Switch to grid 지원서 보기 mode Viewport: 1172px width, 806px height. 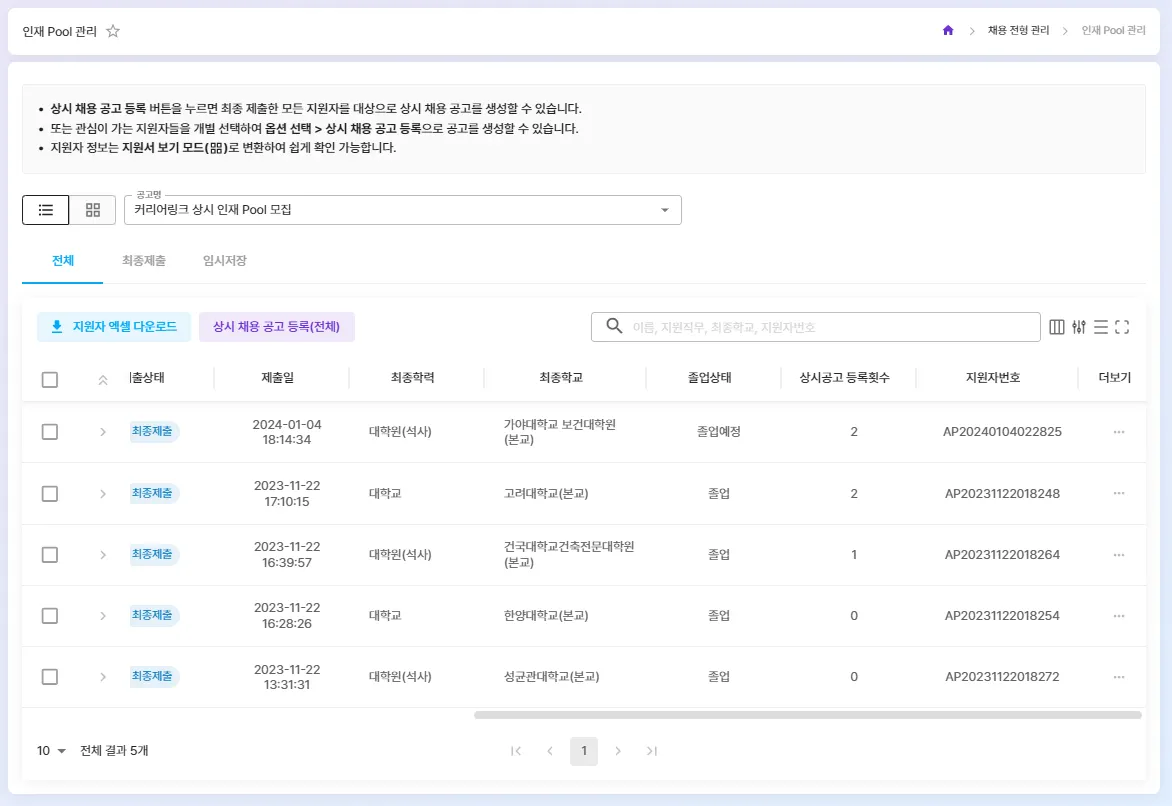pyautogui.click(x=93, y=210)
